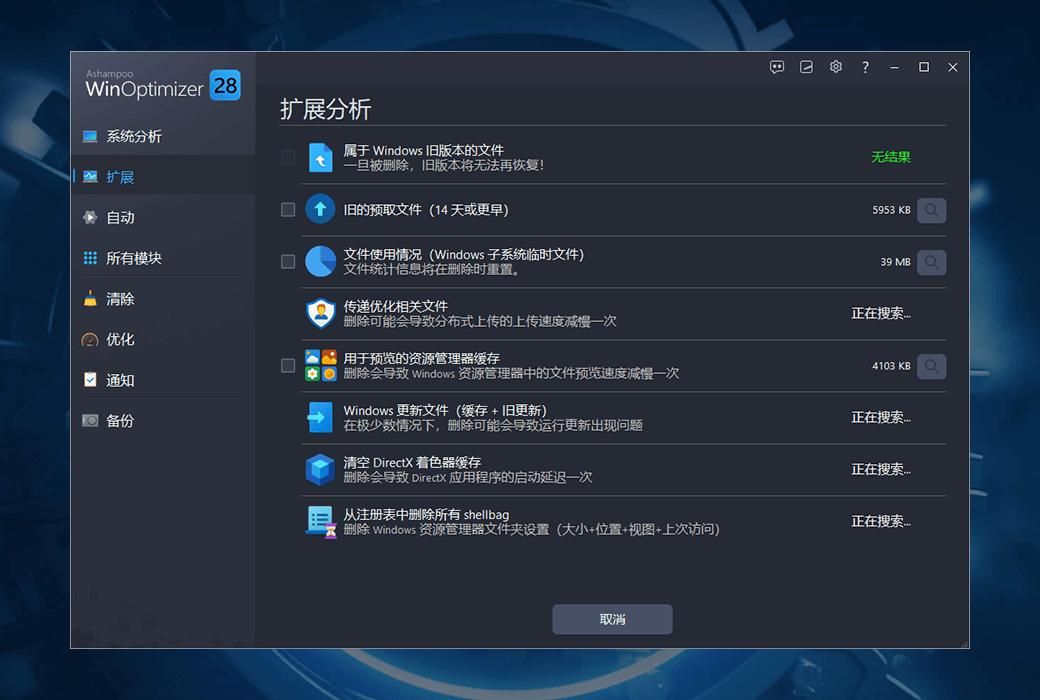Open 系统分析 in sidebar

(163, 137)
